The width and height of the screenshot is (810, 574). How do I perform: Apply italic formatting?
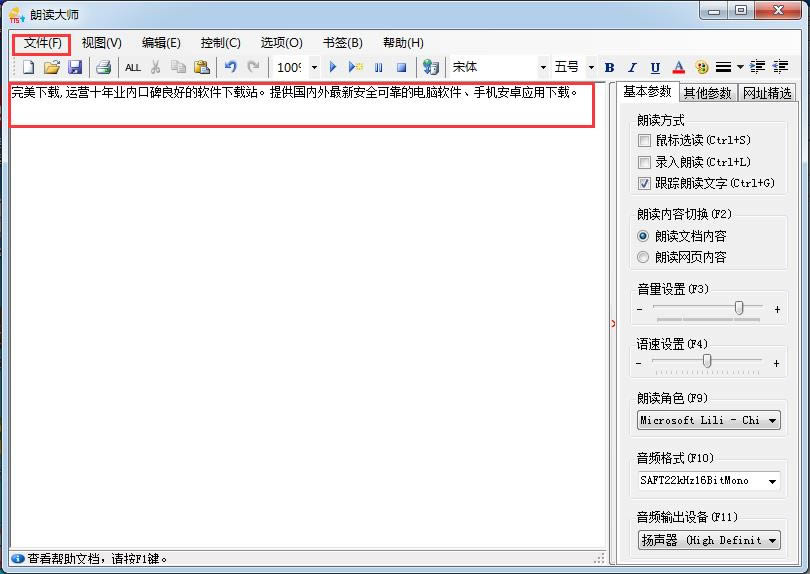(632, 68)
